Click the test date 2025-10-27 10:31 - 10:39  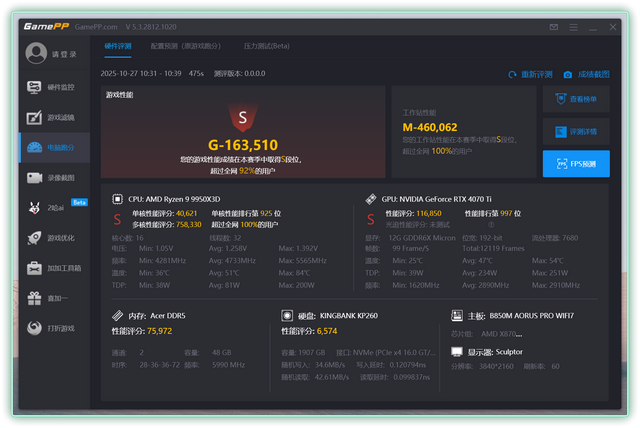(141, 73)
